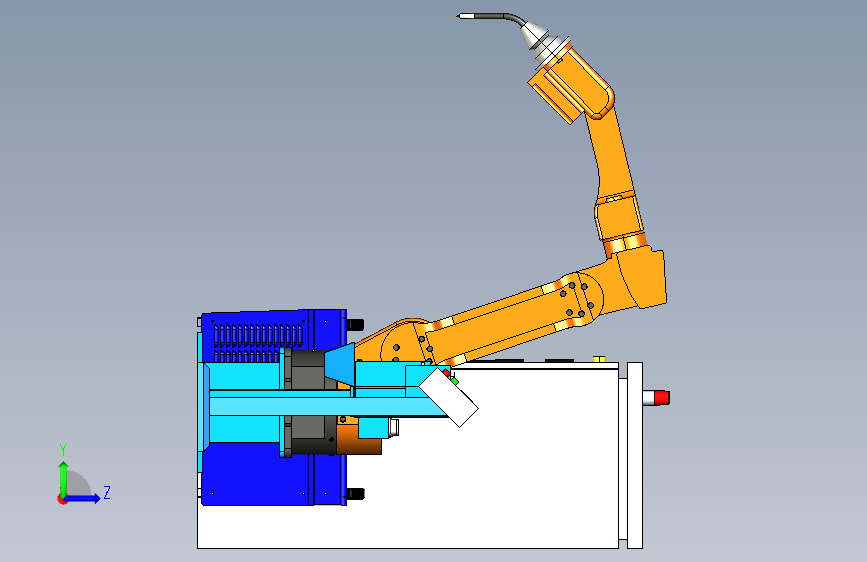The height and width of the screenshot is (562, 867).
Task: Pick the silver conical torch nozzle
Action: point(535,36)
